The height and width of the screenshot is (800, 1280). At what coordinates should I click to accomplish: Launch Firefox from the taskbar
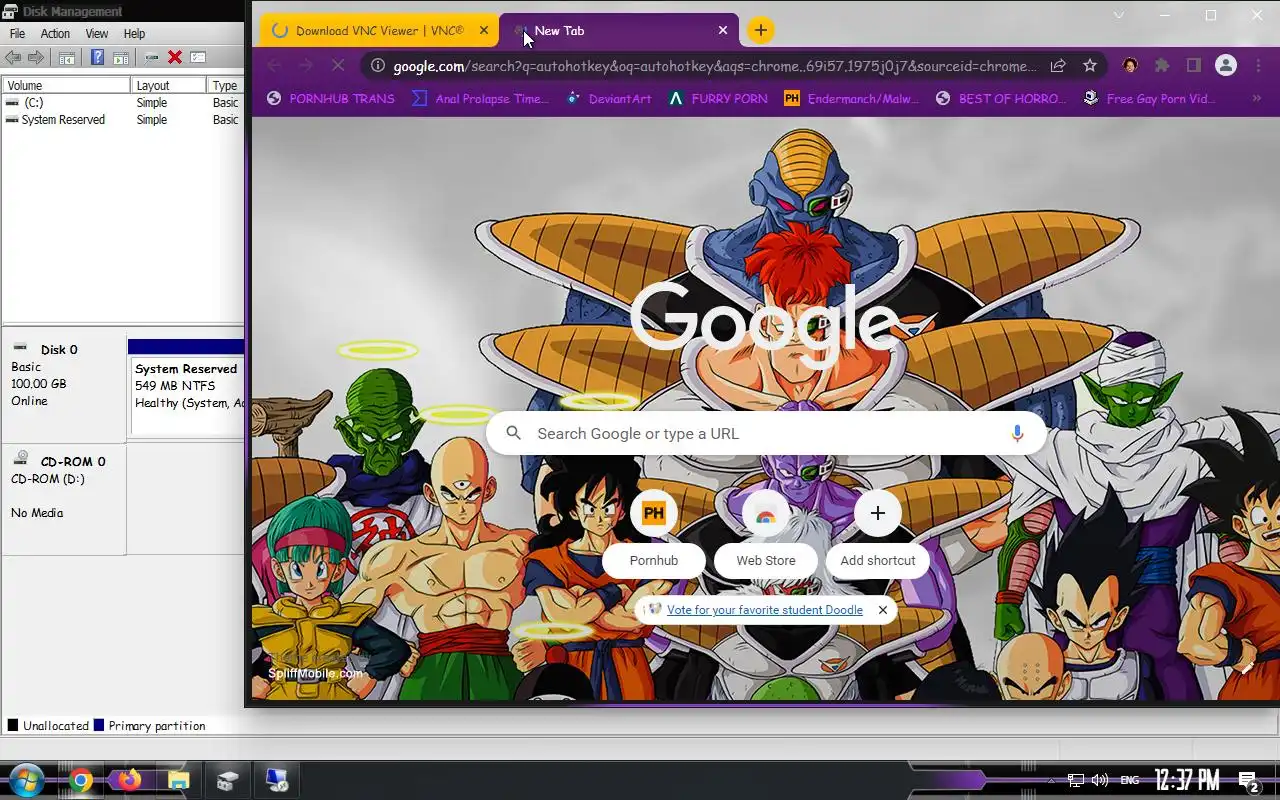point(130,780)
